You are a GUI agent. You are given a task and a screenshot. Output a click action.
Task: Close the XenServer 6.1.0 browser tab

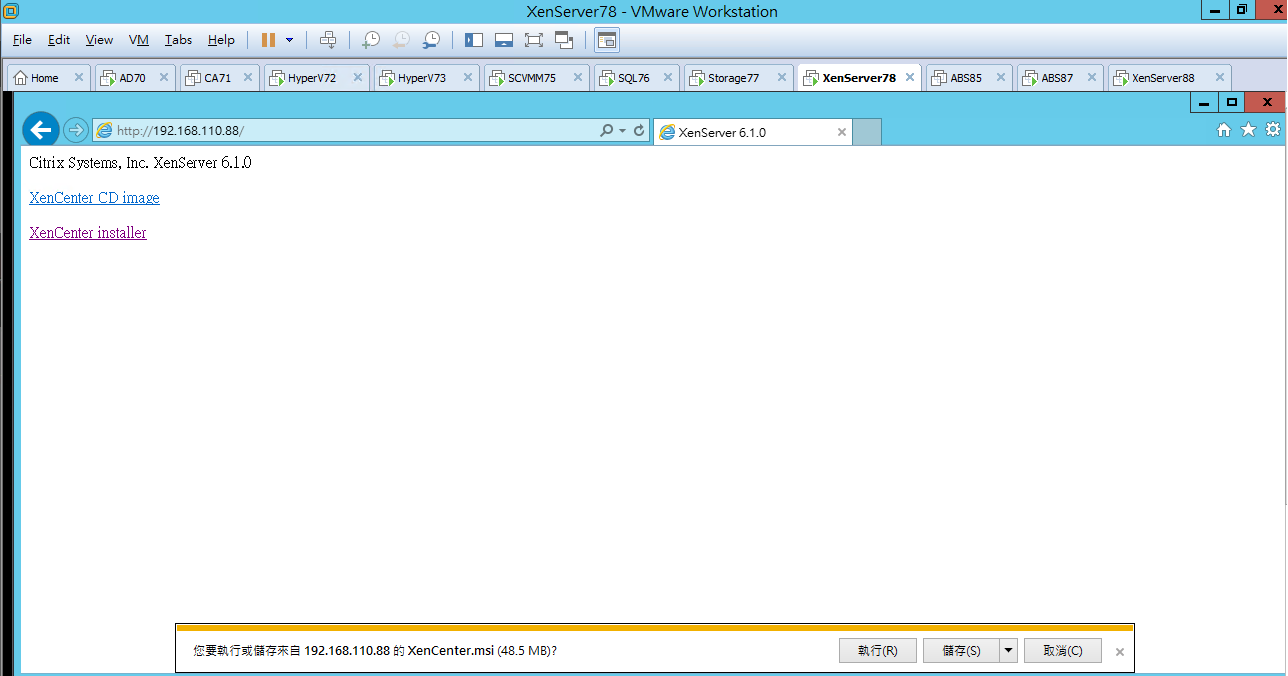(x=842, y=132)
